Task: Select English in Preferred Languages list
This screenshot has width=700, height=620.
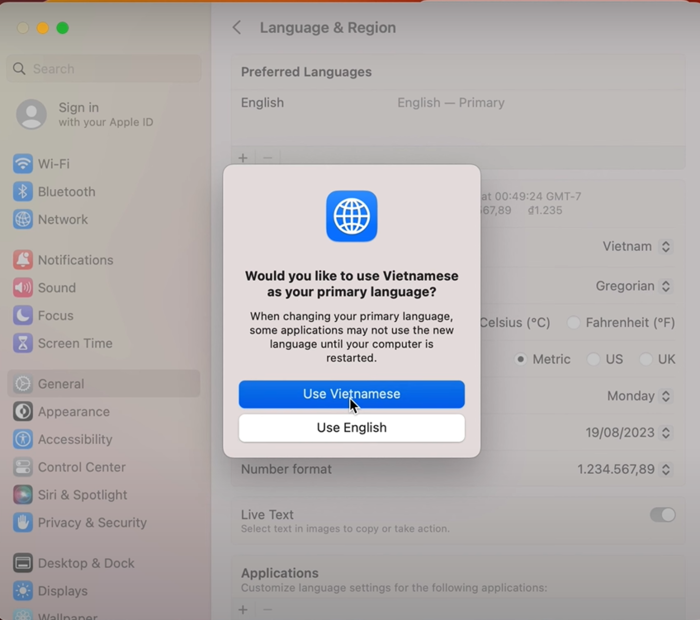Action: [x=458, y=103]
